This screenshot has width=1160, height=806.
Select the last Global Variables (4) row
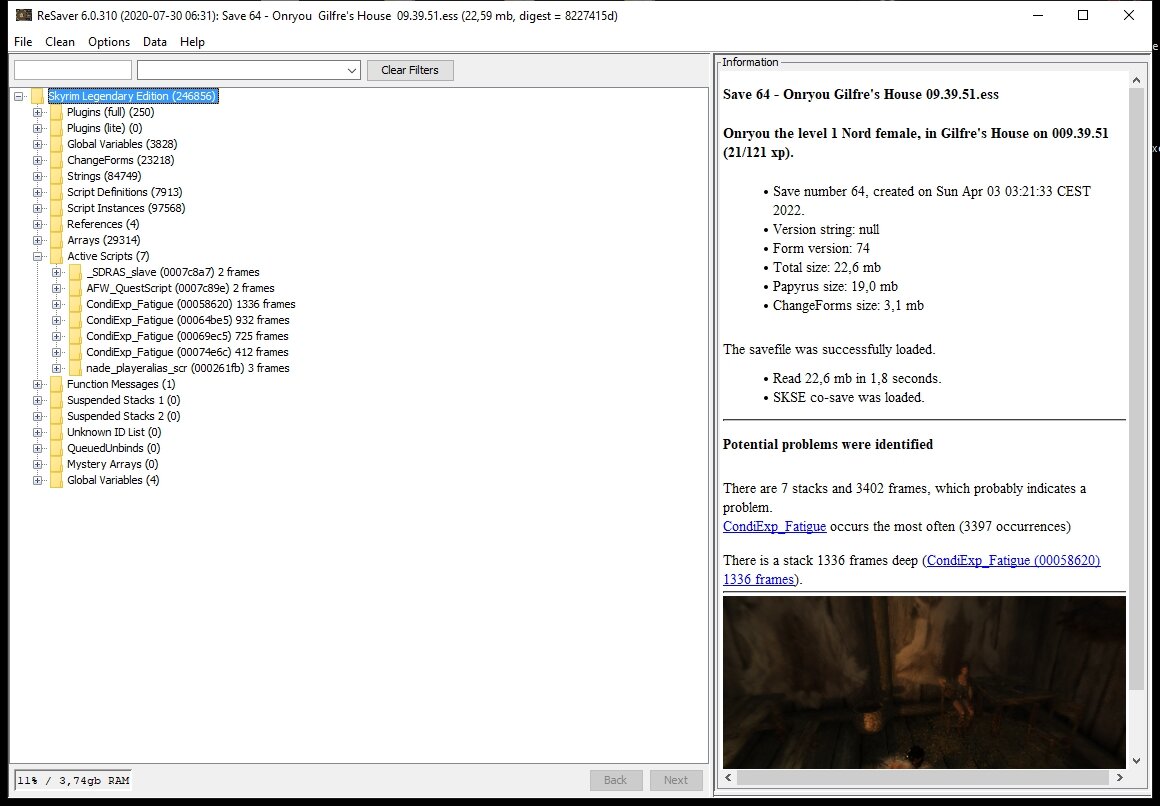(112, 480)
